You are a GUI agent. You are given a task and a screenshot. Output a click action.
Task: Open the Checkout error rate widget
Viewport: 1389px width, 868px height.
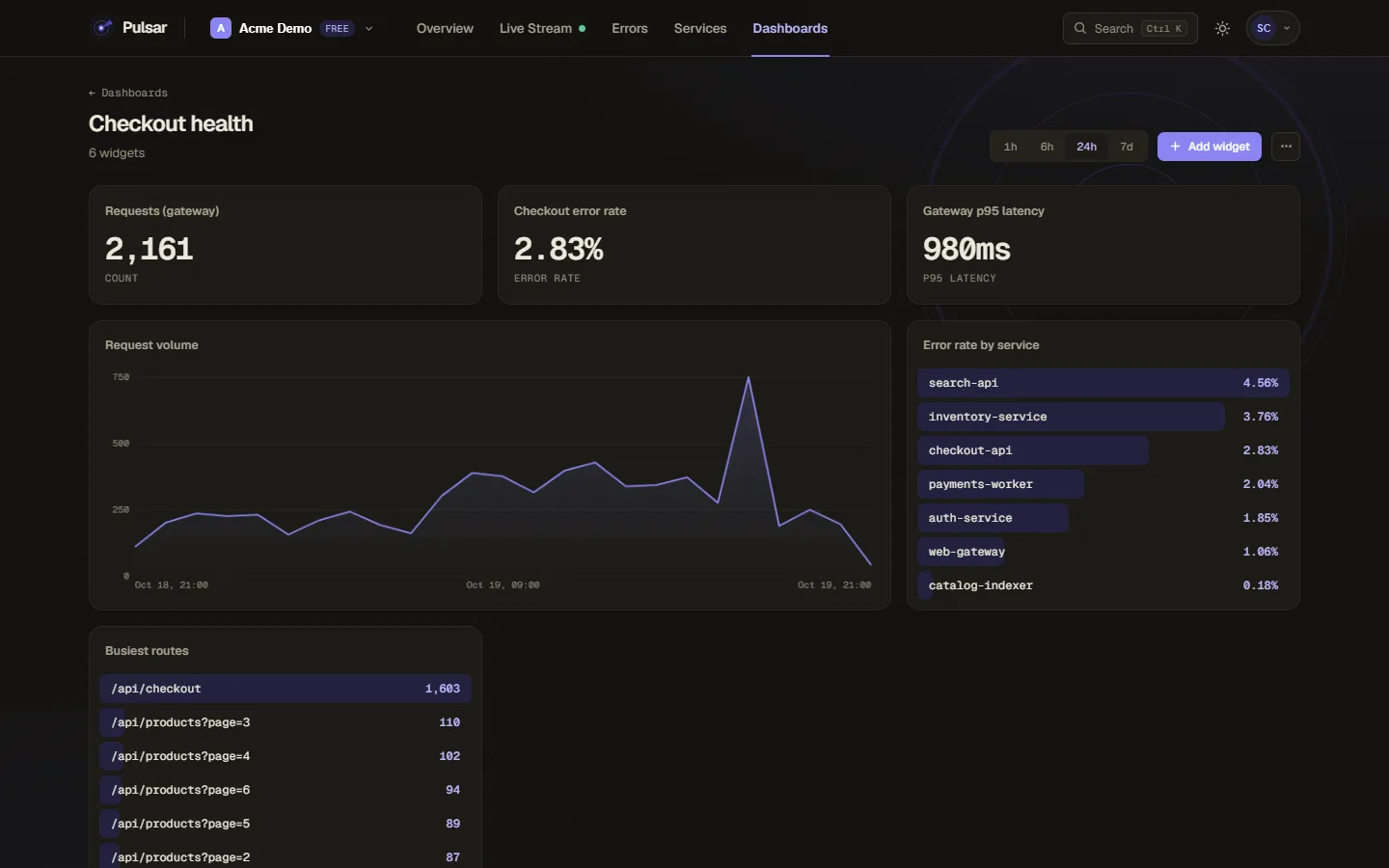[x=694, y=245]
